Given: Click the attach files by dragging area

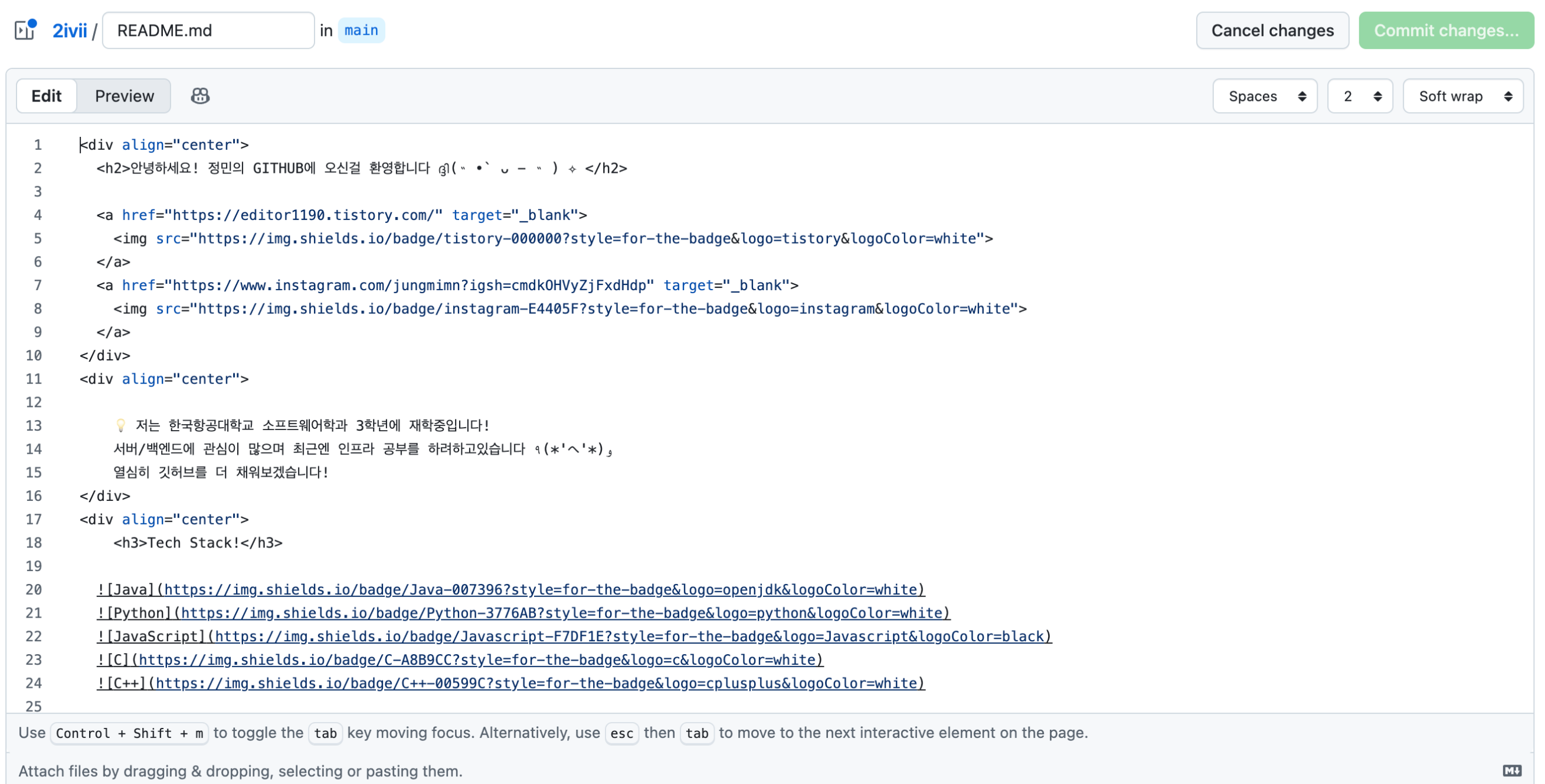Looking at the screenshot, I should click(240, 771).
